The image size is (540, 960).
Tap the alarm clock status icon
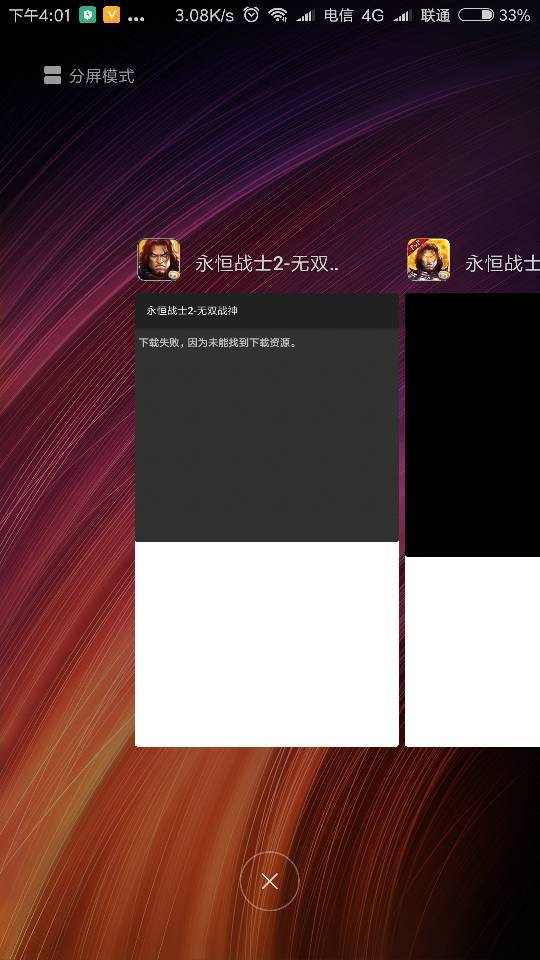pos(251,15)
